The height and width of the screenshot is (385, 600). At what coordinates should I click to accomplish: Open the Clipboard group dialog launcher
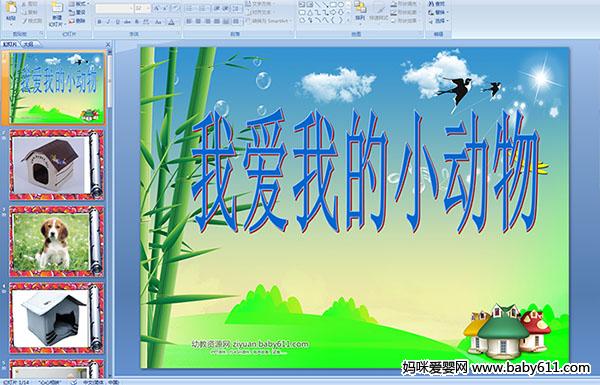click(x=41, y=33)
